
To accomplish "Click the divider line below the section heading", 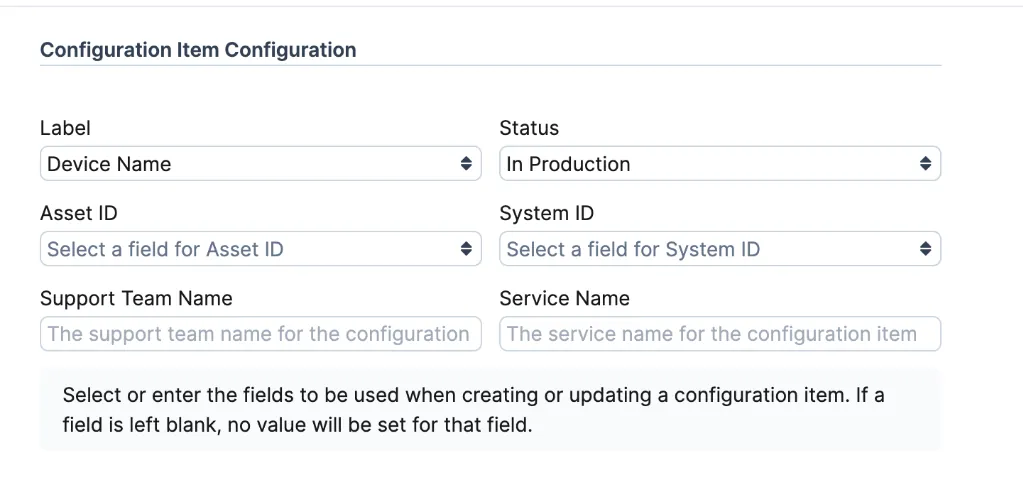I will (490, 66).
